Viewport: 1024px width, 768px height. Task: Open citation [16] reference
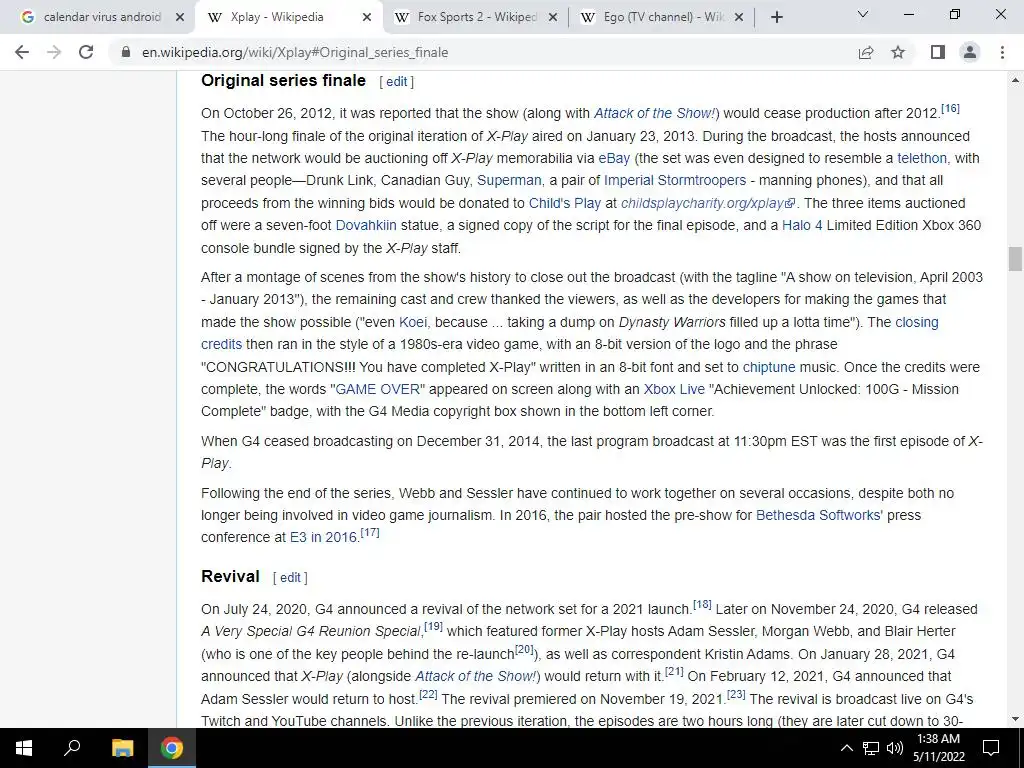pos(950,108)
